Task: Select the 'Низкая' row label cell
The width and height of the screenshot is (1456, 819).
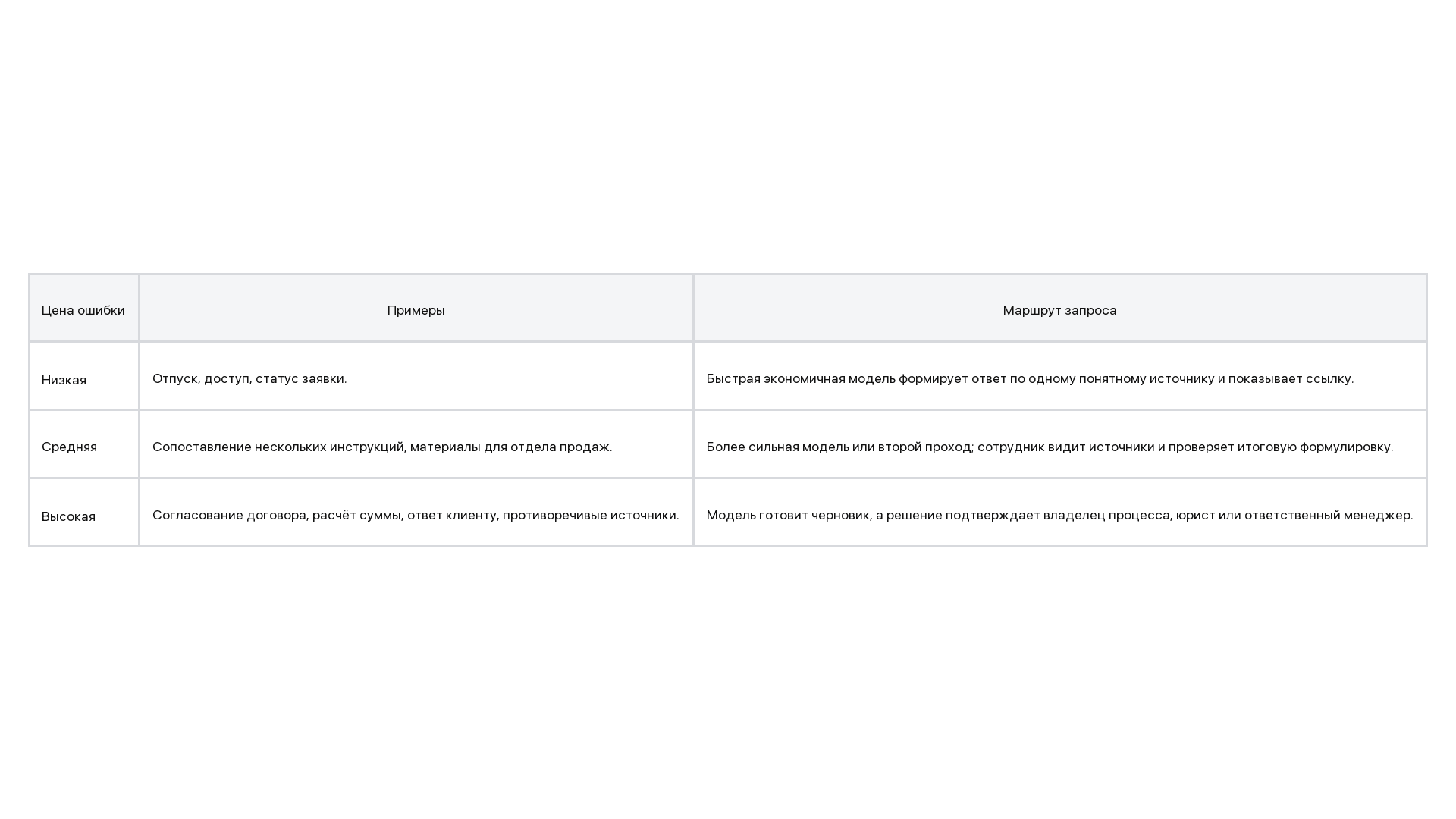Action: [83, 376]
